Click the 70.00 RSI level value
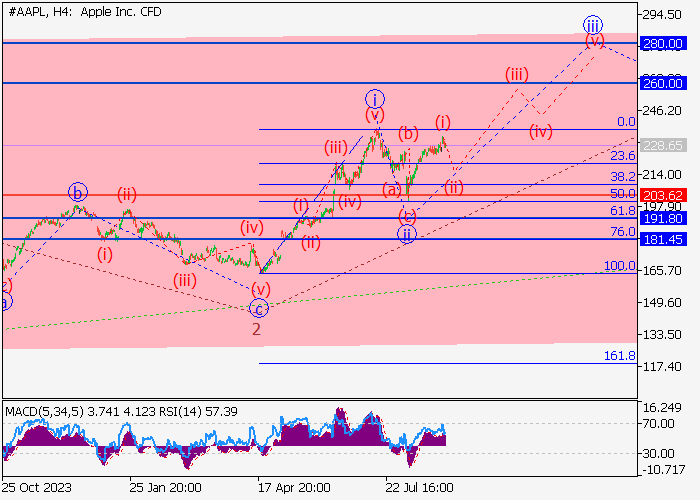This screenshot has width=700, height=500. (658, 424)
